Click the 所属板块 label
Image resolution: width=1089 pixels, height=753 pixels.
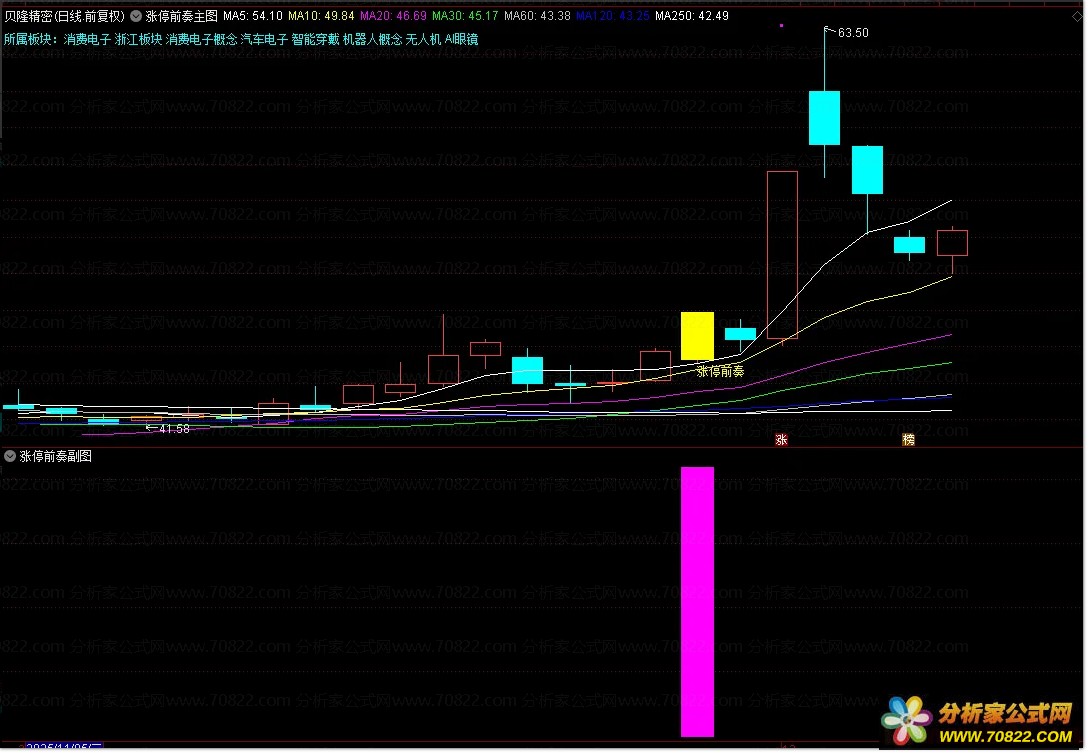pyautogui.click(x=31, y=40)
